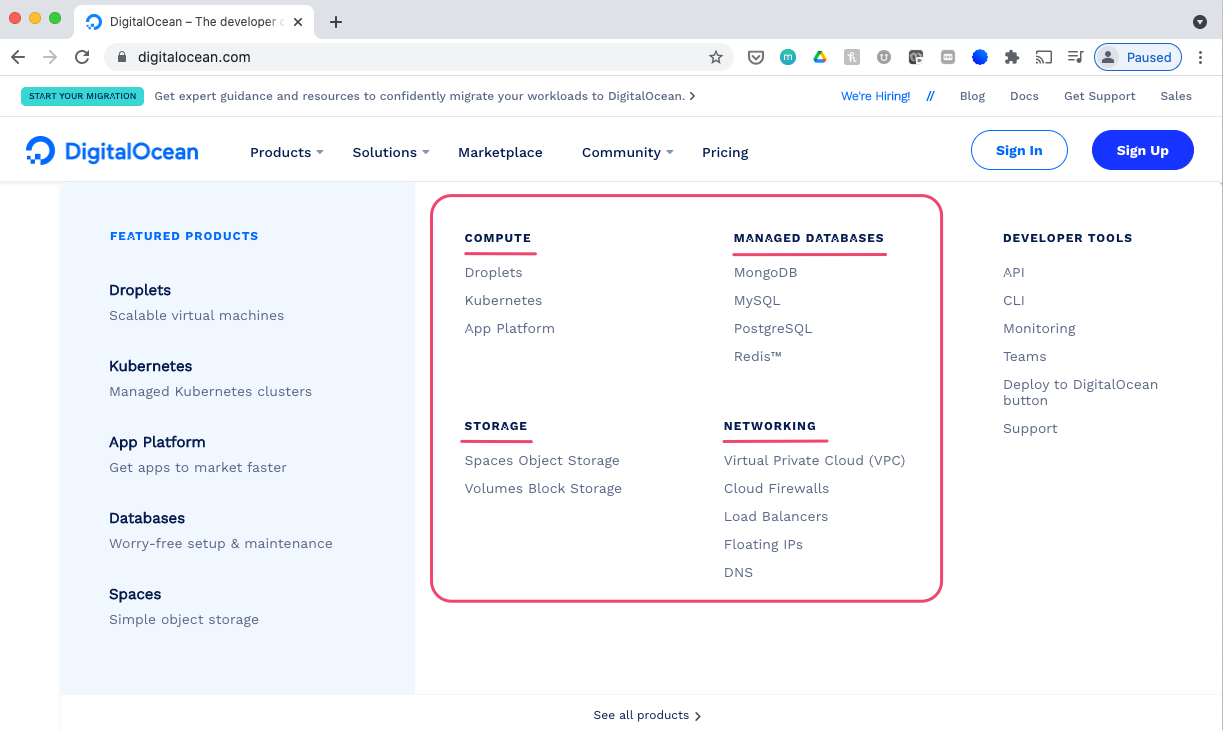This screenshot has width=1223, height=730.
Task: Open the tab search arrow at the top right
Action: point(1200,21)
